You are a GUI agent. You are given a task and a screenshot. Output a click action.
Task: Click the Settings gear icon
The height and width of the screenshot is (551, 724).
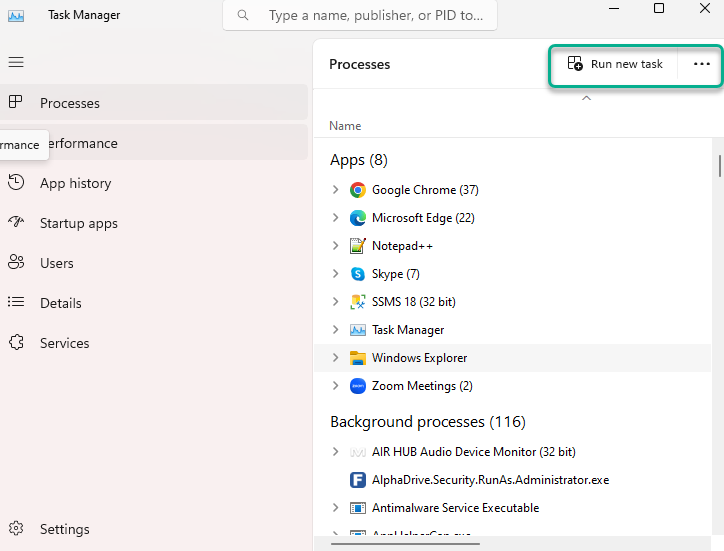pyautogui.click(x=16, y=528)
